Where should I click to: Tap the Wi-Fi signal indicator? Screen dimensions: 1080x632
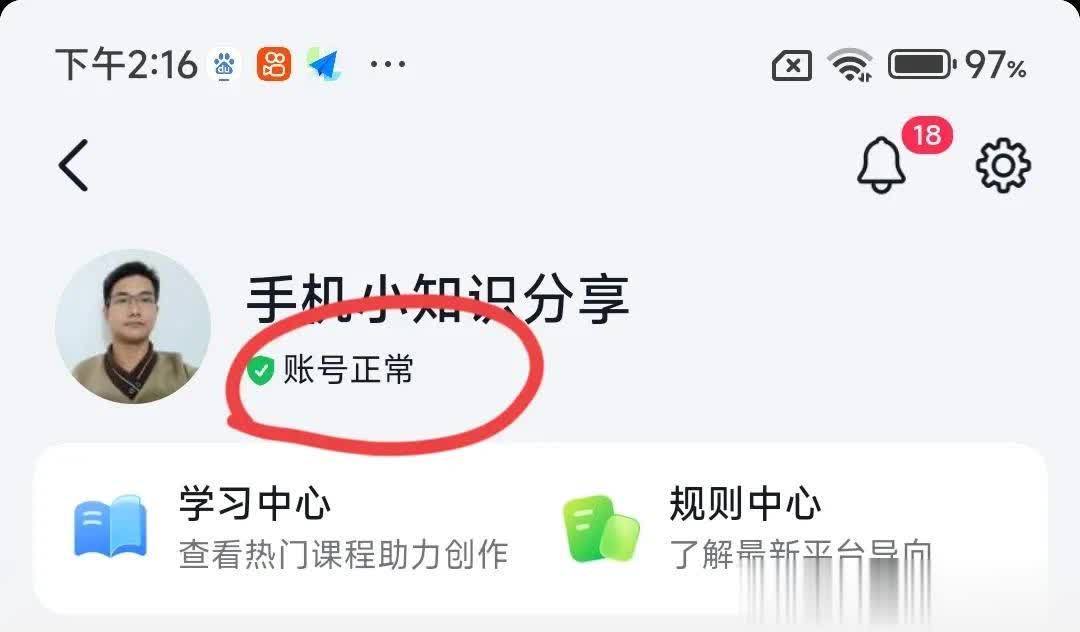[x=851, y=65]
